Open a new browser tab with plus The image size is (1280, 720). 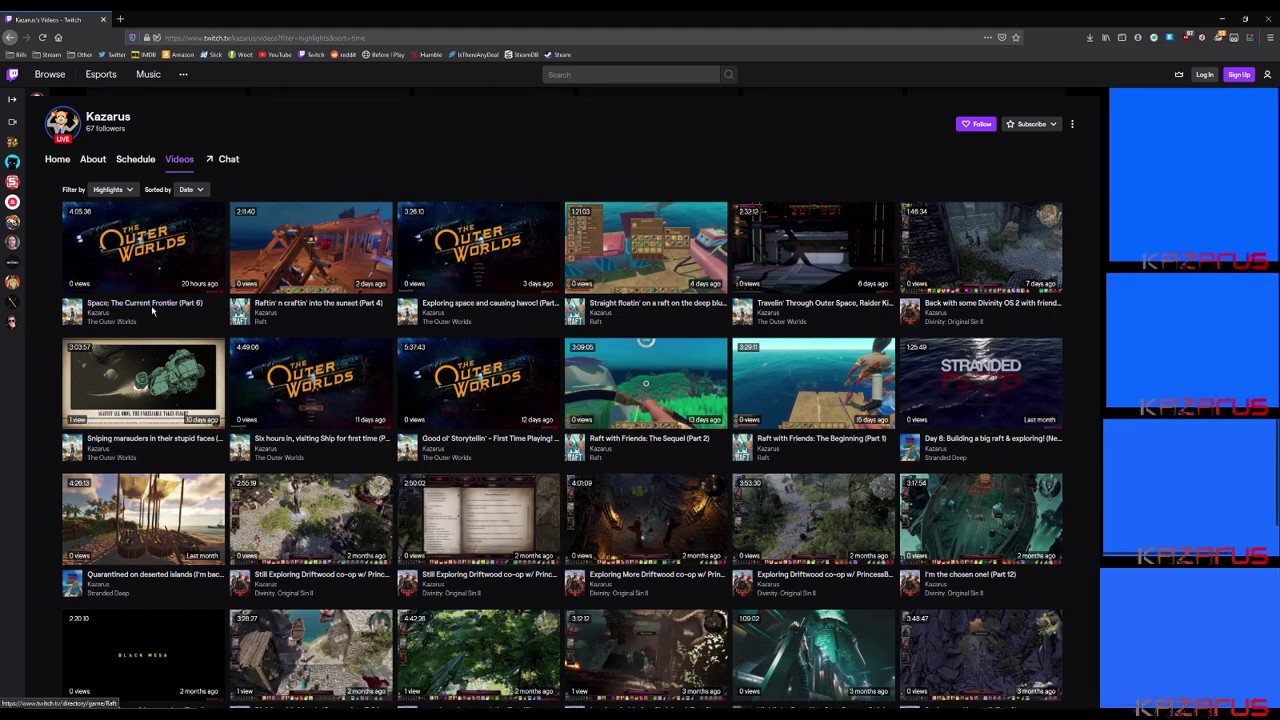(x=120, y=19)
